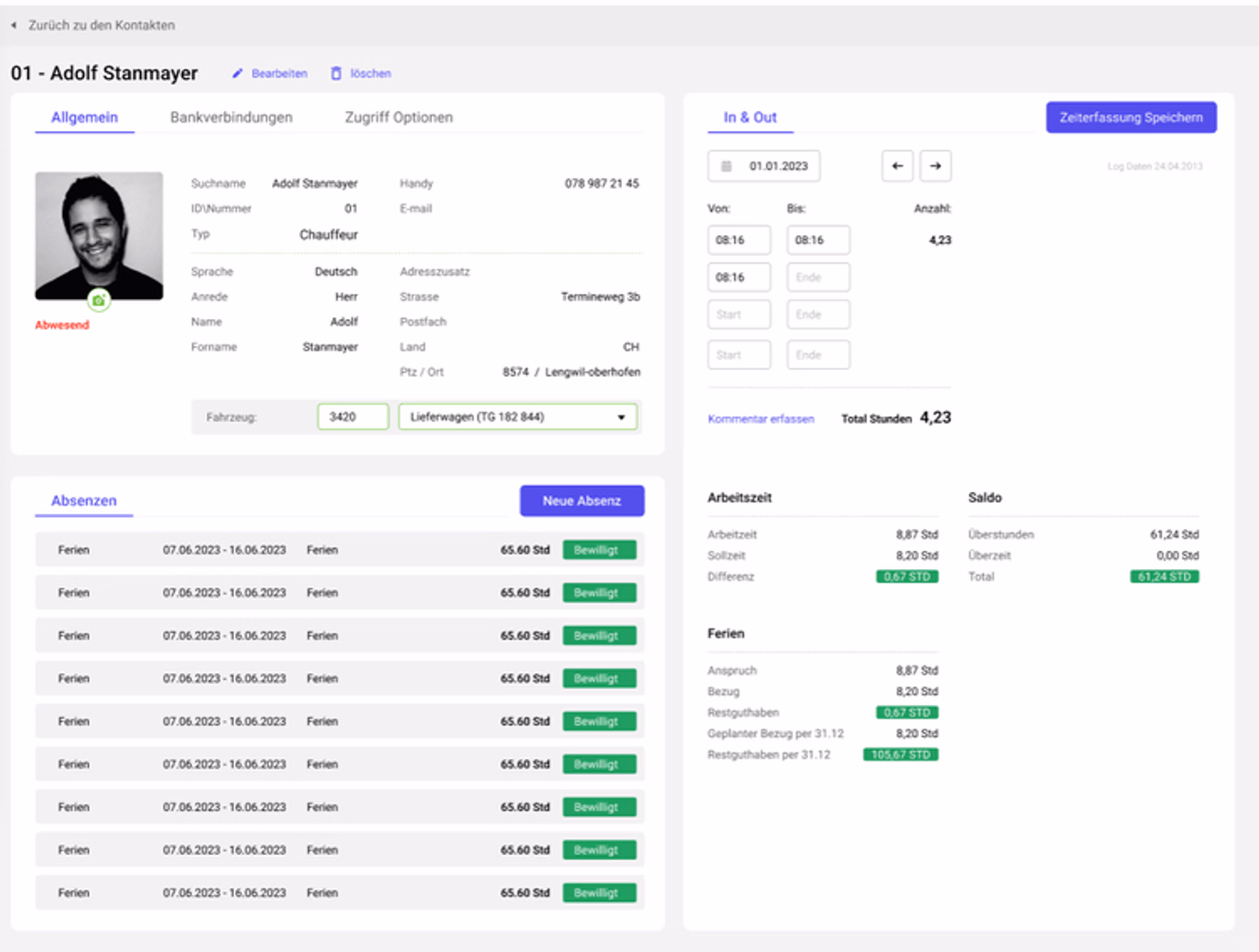Switch to the Bankverbindungen tab
Viewport: 1259px width, 952px height.
(231, 117)
